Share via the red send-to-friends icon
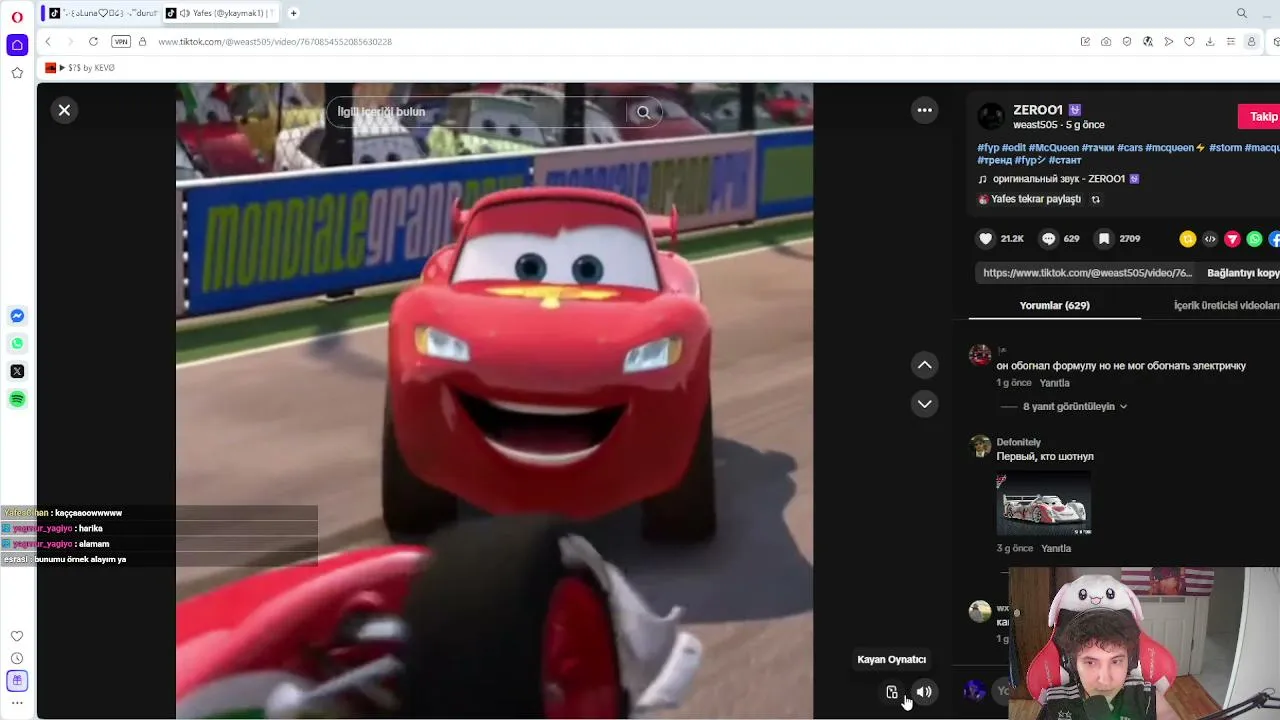 [x=1232, y=239]
